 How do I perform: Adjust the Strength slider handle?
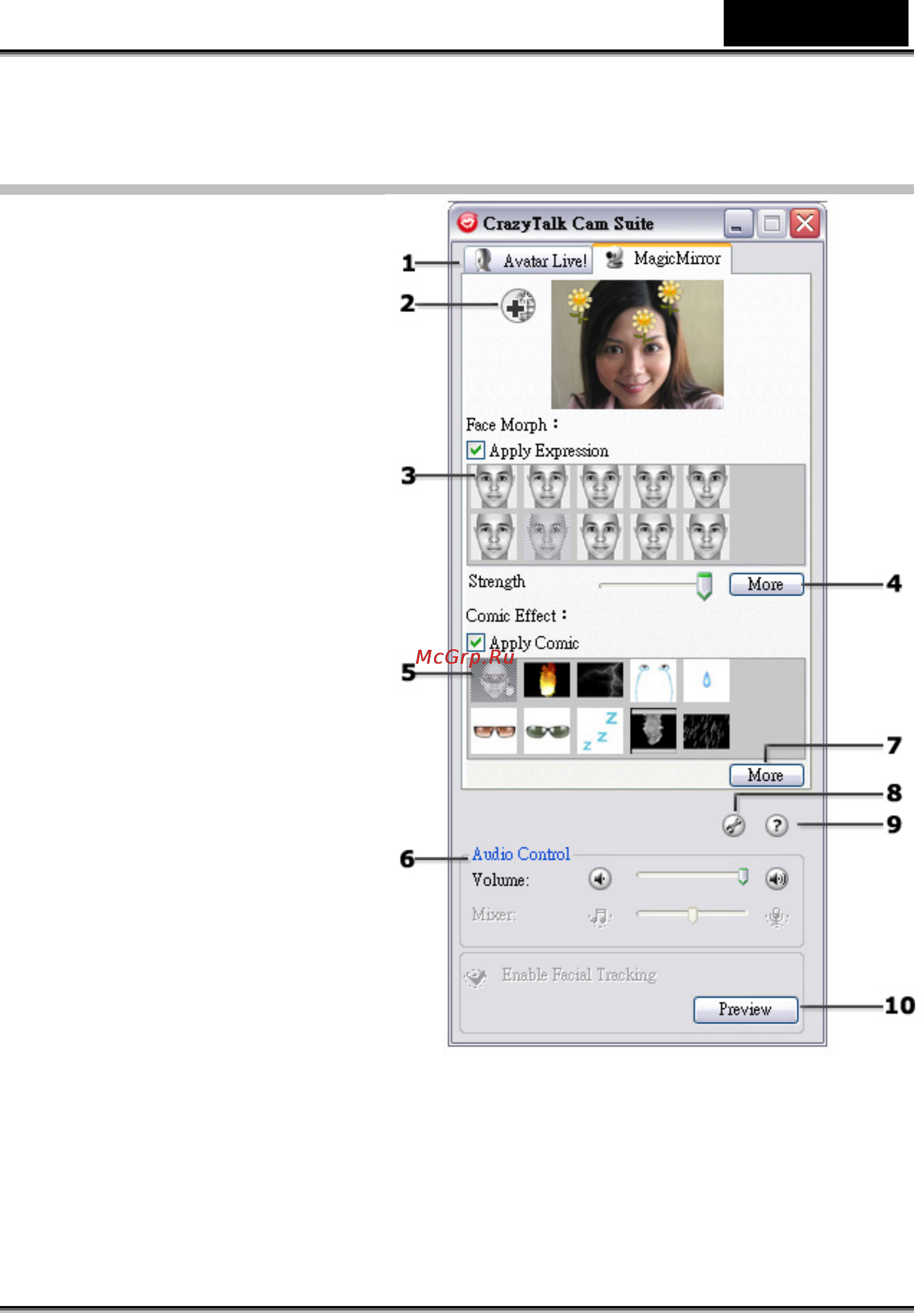click(704, 587)
